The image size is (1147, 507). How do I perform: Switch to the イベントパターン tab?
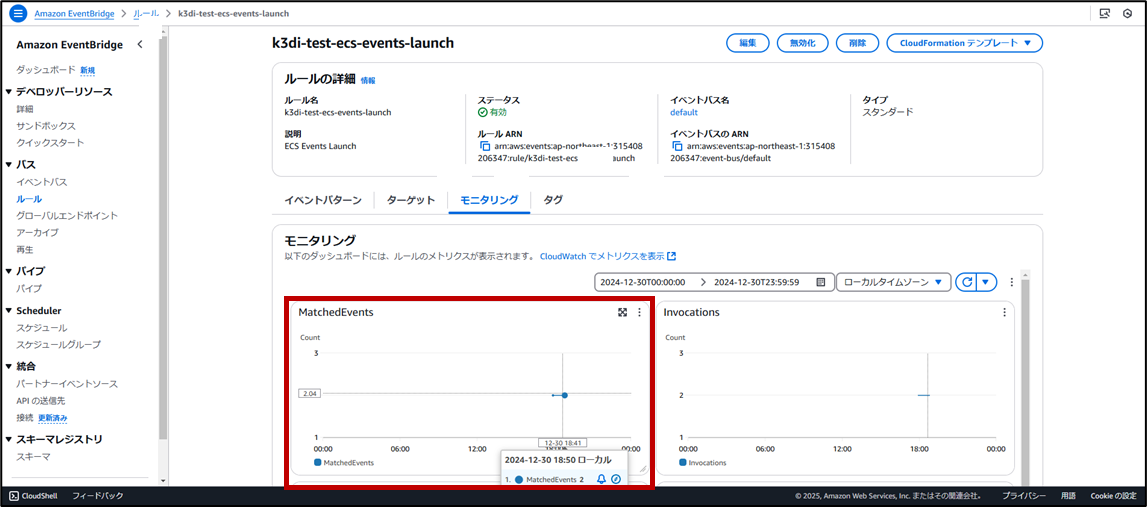click(x=323, y=200)
